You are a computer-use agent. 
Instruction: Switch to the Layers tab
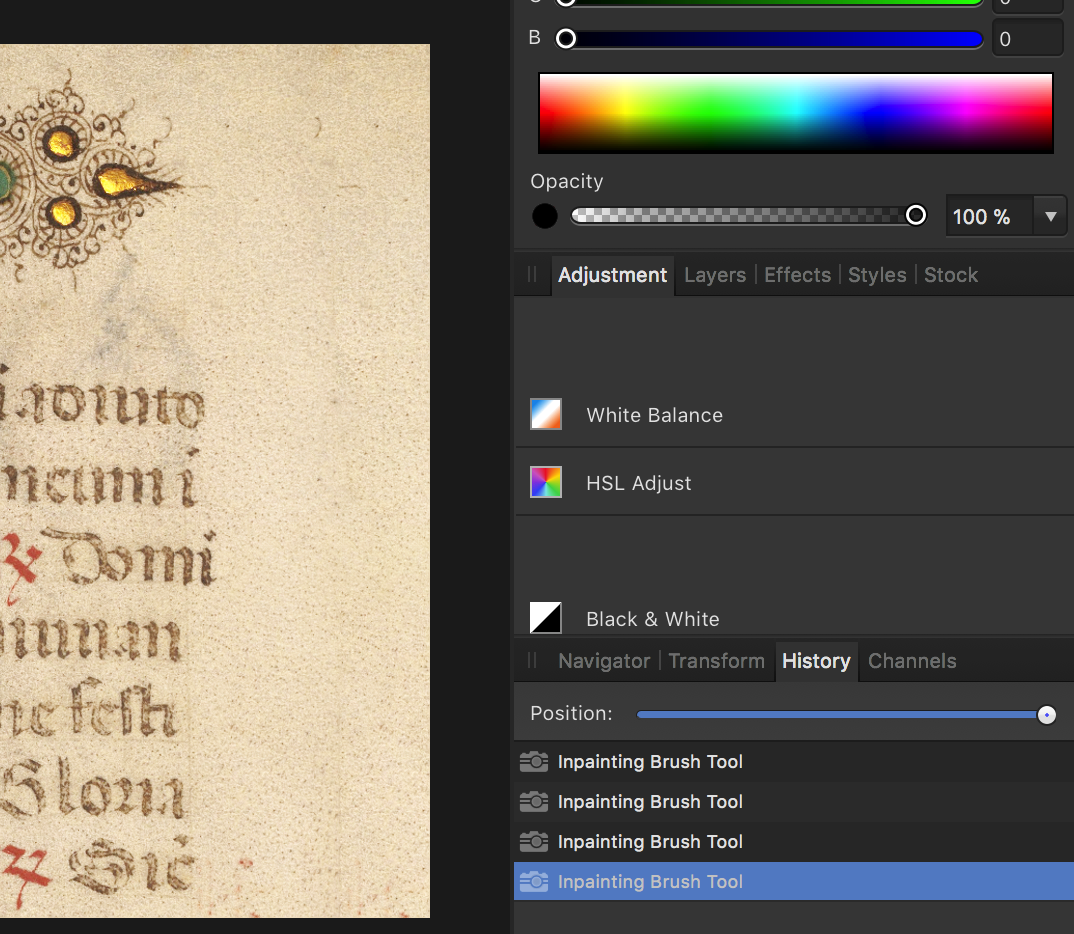(715, 275)
